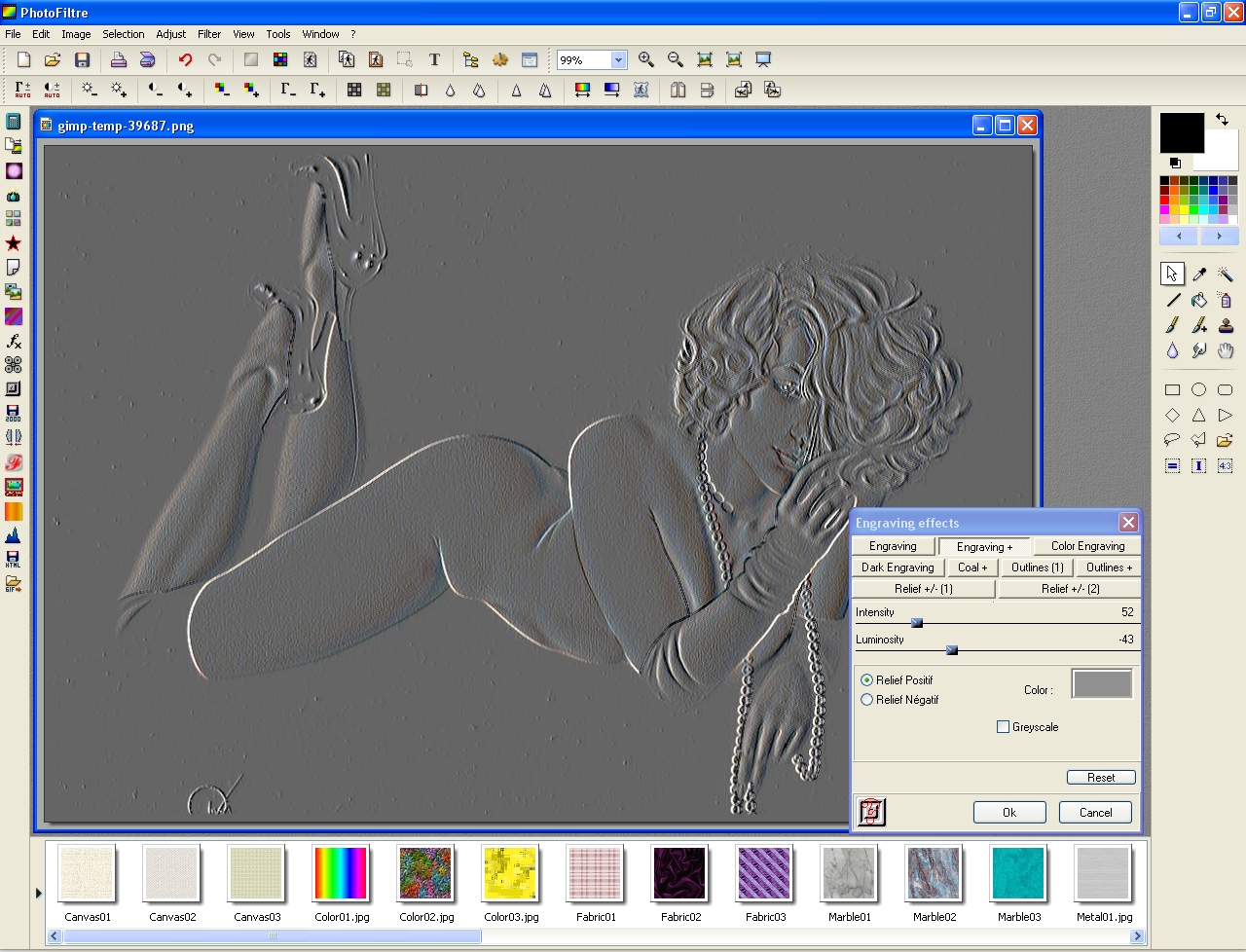Open the File menu

pos(13,34)
